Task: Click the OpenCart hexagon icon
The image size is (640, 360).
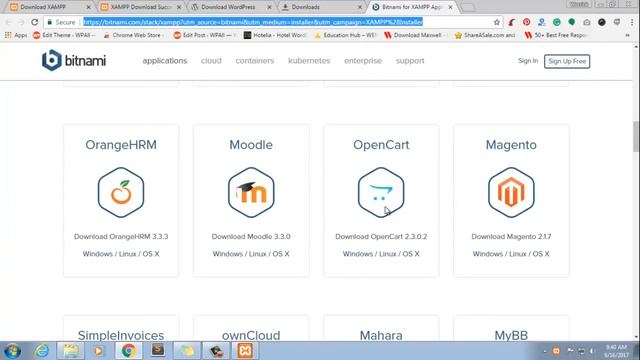Action: [x=381, y=192]
